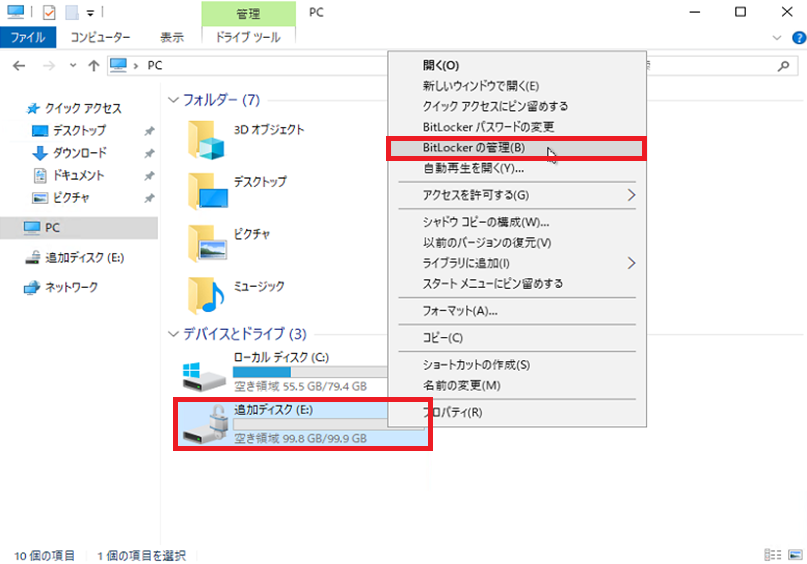
Task: Collapse the フォルダー (7) group
Action: (173, 100)
